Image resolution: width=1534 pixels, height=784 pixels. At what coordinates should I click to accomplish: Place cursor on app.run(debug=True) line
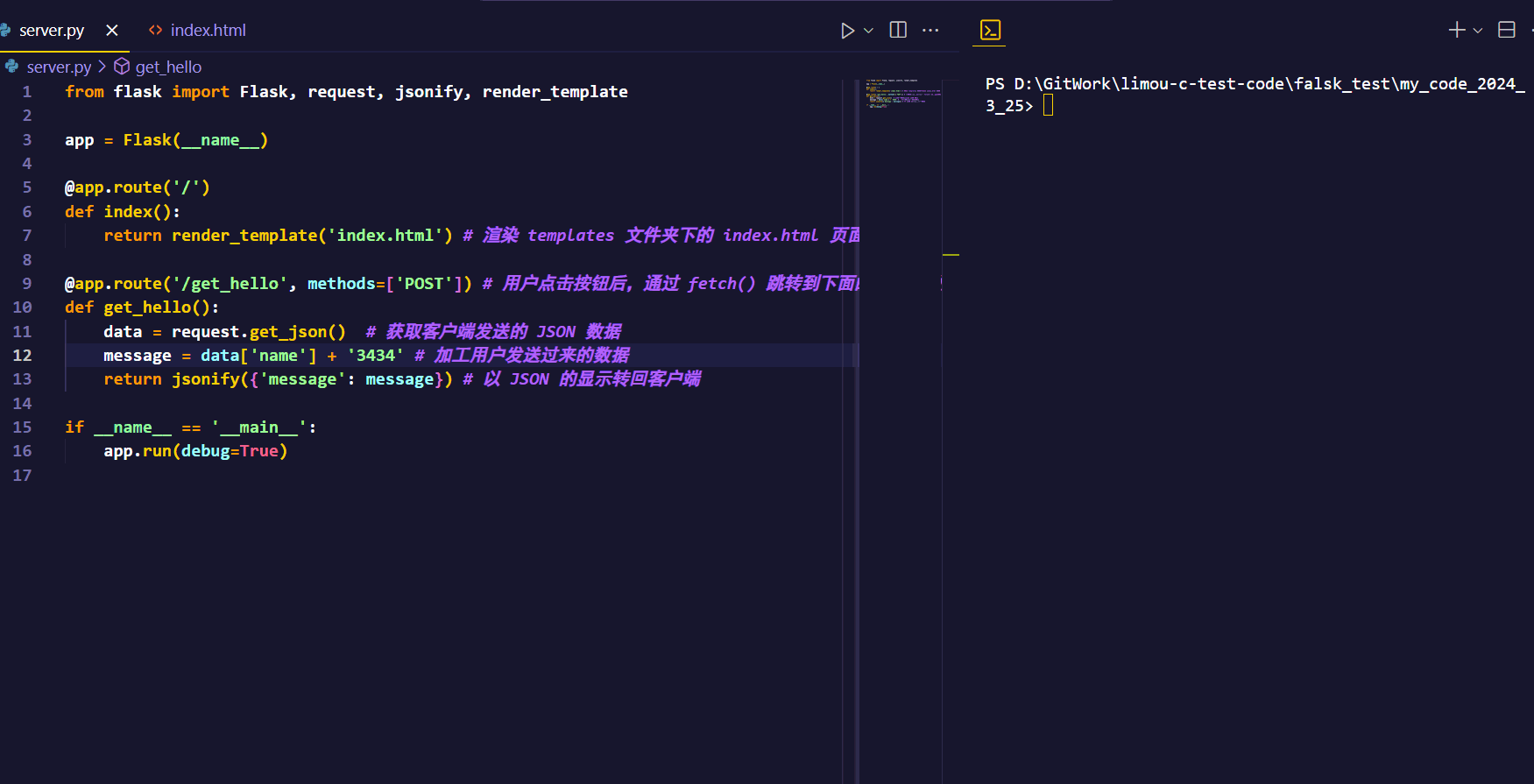[195, 451]
